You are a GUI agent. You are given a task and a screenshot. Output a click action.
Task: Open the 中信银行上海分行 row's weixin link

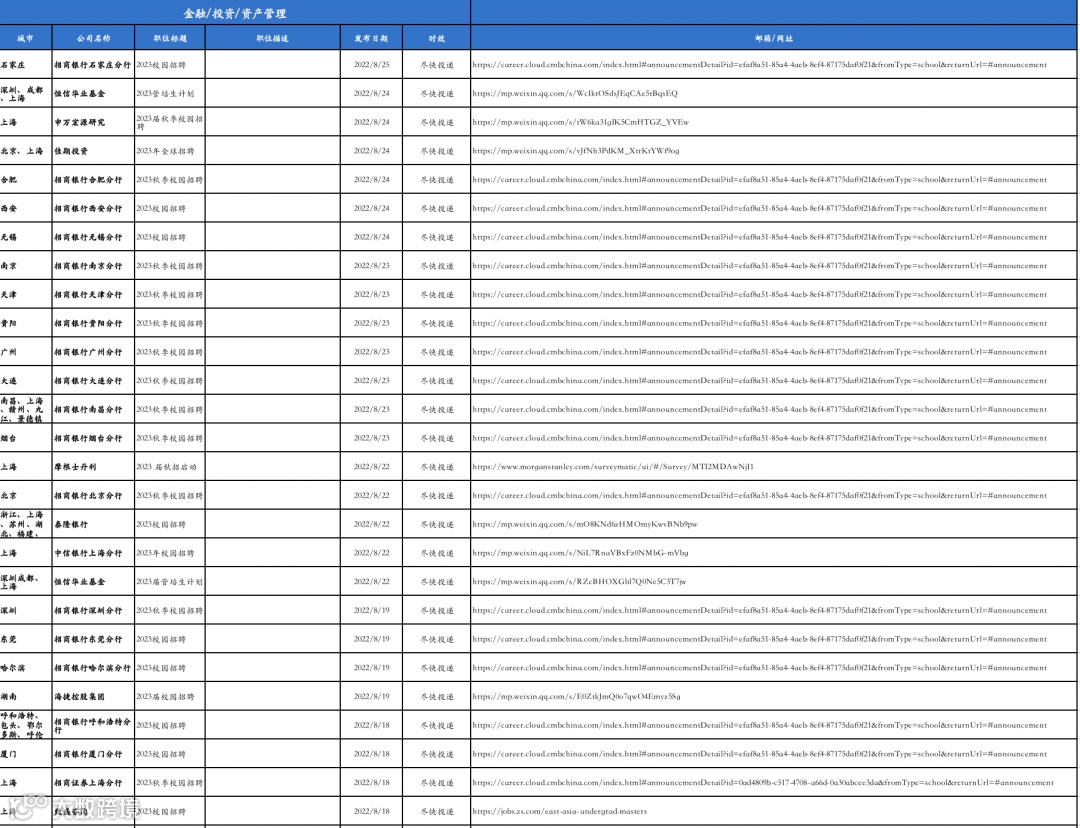(x=581, y=553)
